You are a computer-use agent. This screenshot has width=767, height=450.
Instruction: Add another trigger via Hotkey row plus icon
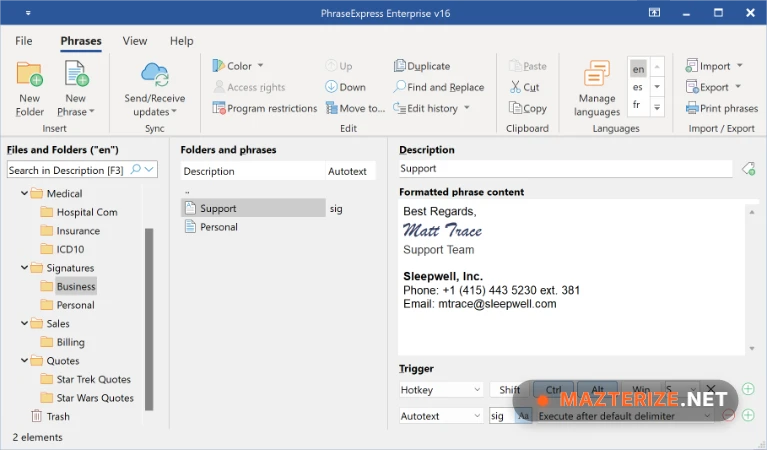[748, 389]
